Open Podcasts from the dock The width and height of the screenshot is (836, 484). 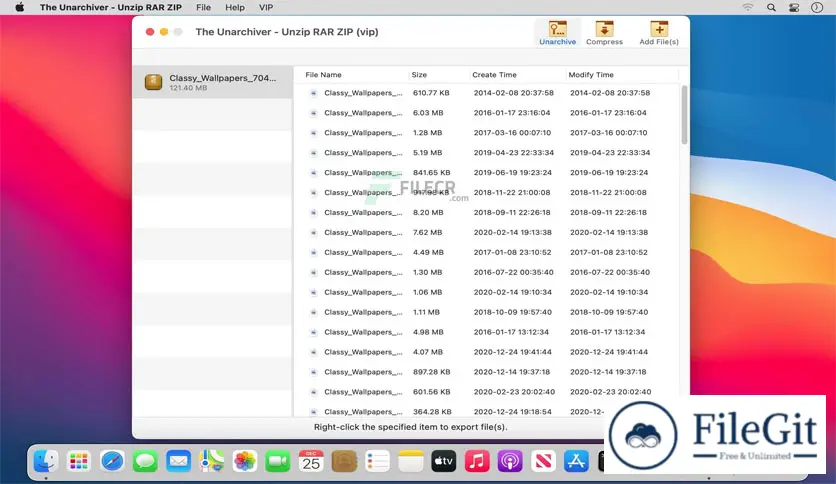510,461
